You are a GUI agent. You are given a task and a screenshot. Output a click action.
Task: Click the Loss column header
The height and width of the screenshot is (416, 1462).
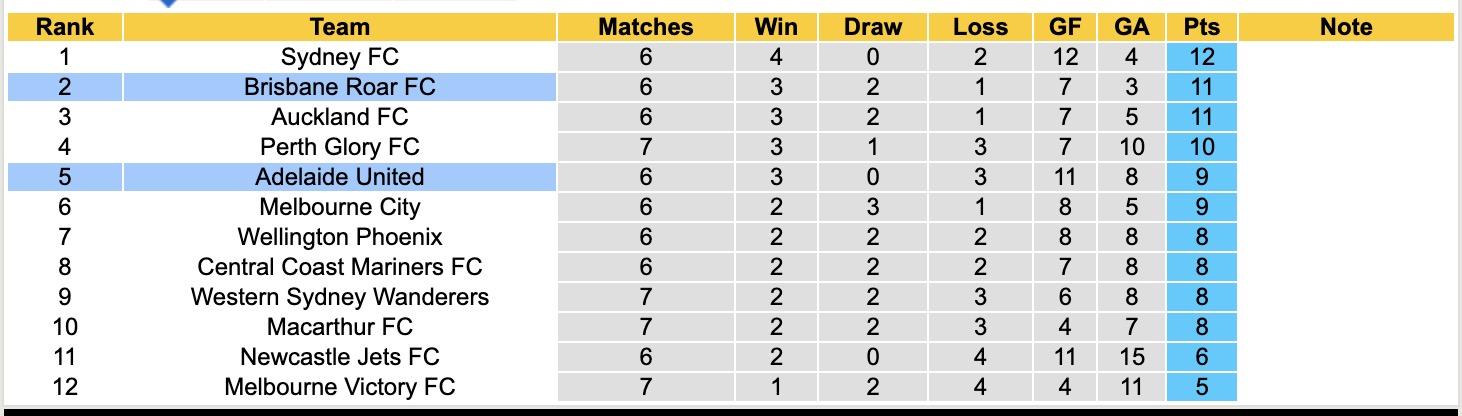pyautogui.click(x=980, y=27)
